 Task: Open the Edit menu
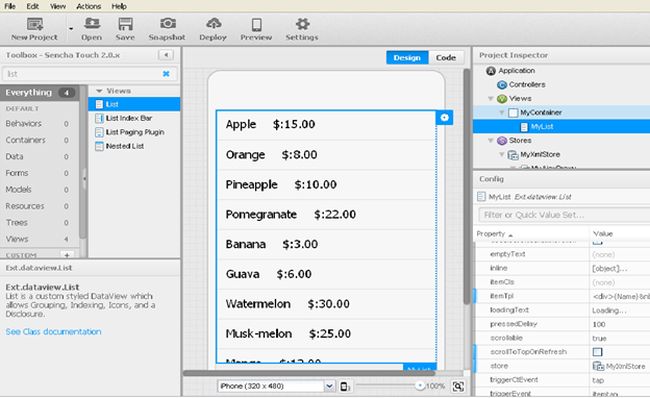(x=32, y=6)
